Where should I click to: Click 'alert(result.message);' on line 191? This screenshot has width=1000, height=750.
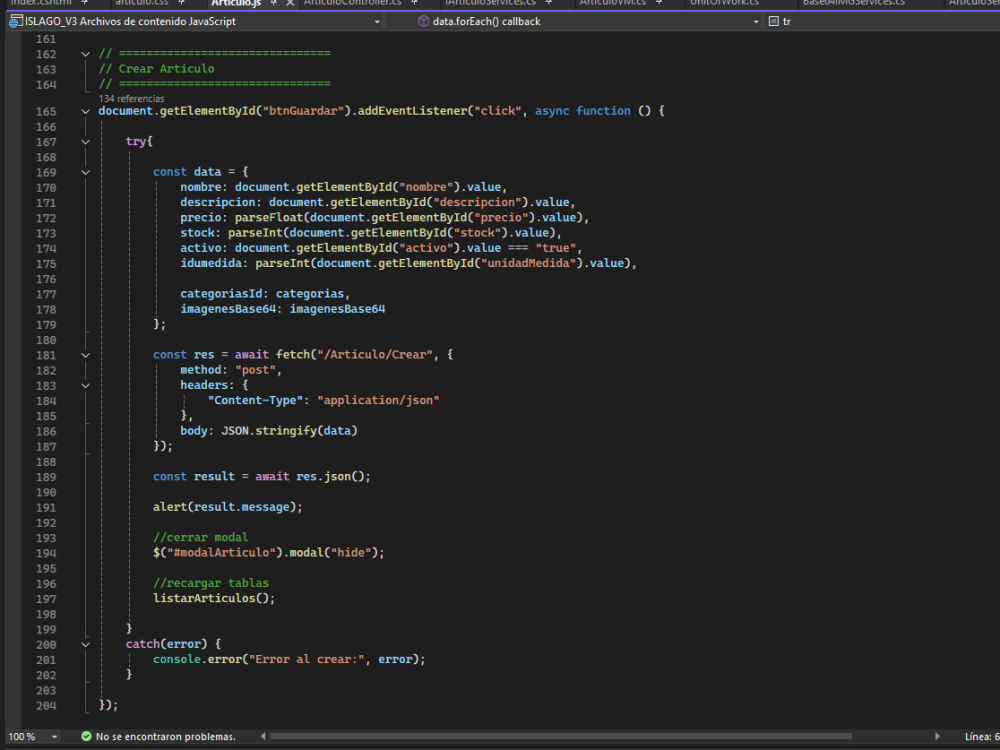pyautogui.click(x=228, y=507)
